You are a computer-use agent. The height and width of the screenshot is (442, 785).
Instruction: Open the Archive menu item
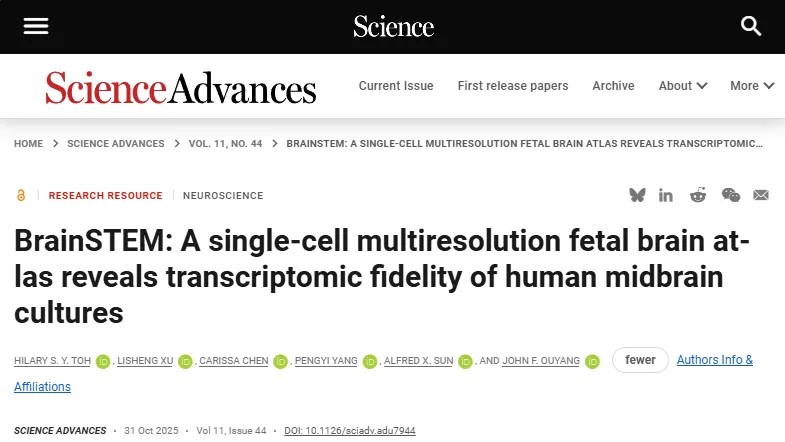613,86
